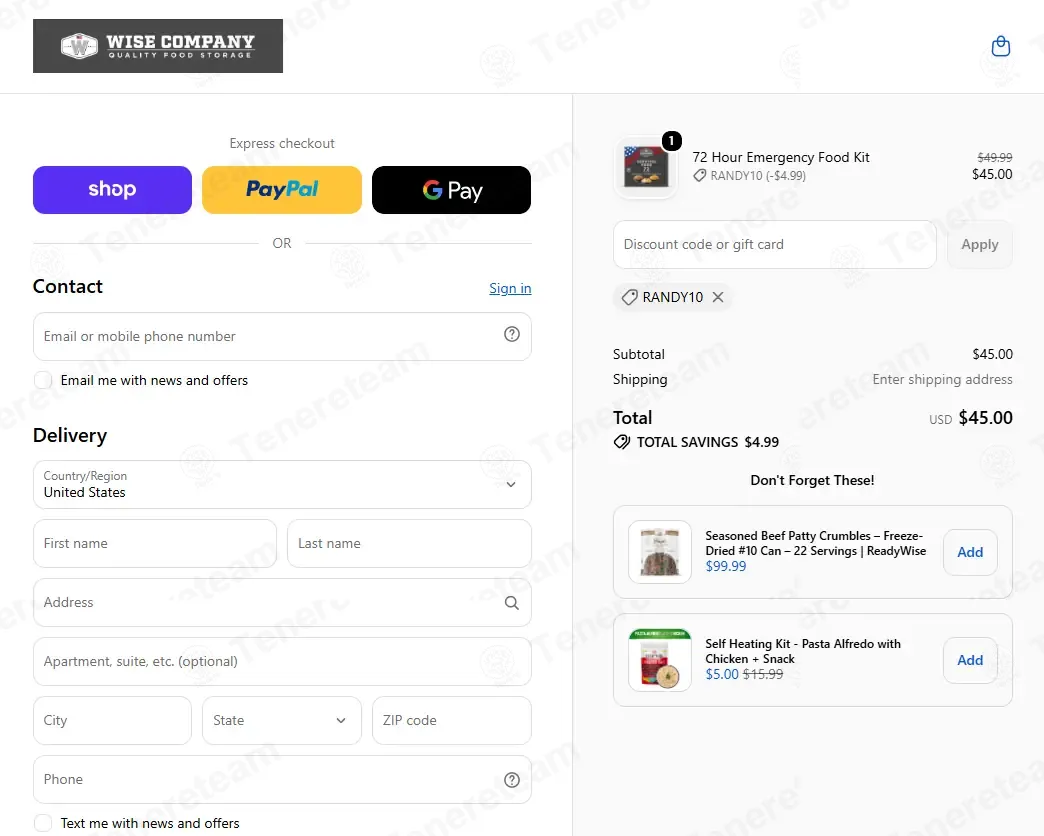Click the Wise Company logo

pyautogui.click(x=158, y=46)
